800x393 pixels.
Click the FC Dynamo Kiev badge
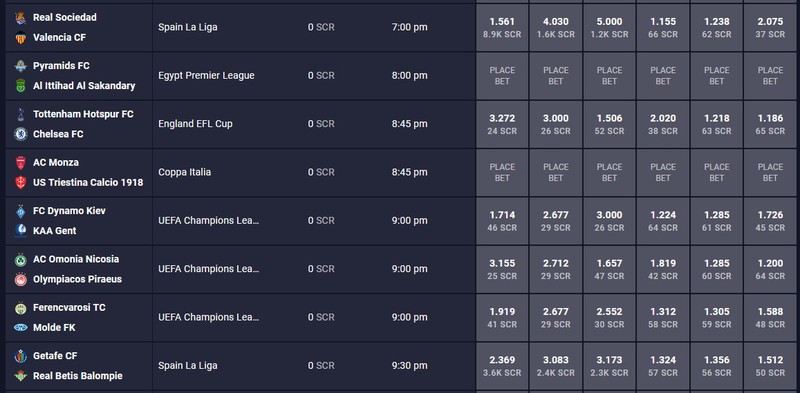[20, 211]
